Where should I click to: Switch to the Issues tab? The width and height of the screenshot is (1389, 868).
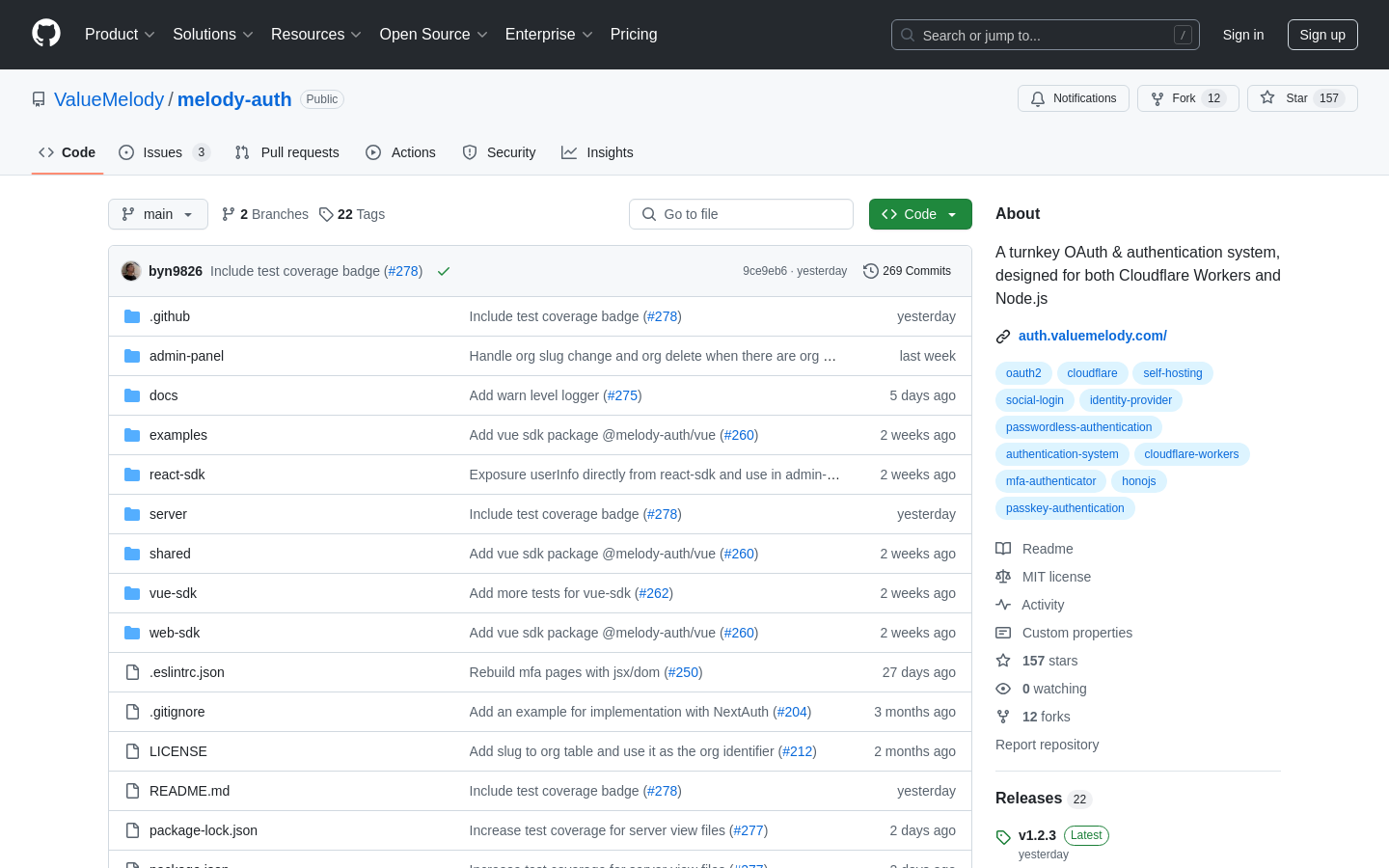pyautogui.click(x=164, y=152)
